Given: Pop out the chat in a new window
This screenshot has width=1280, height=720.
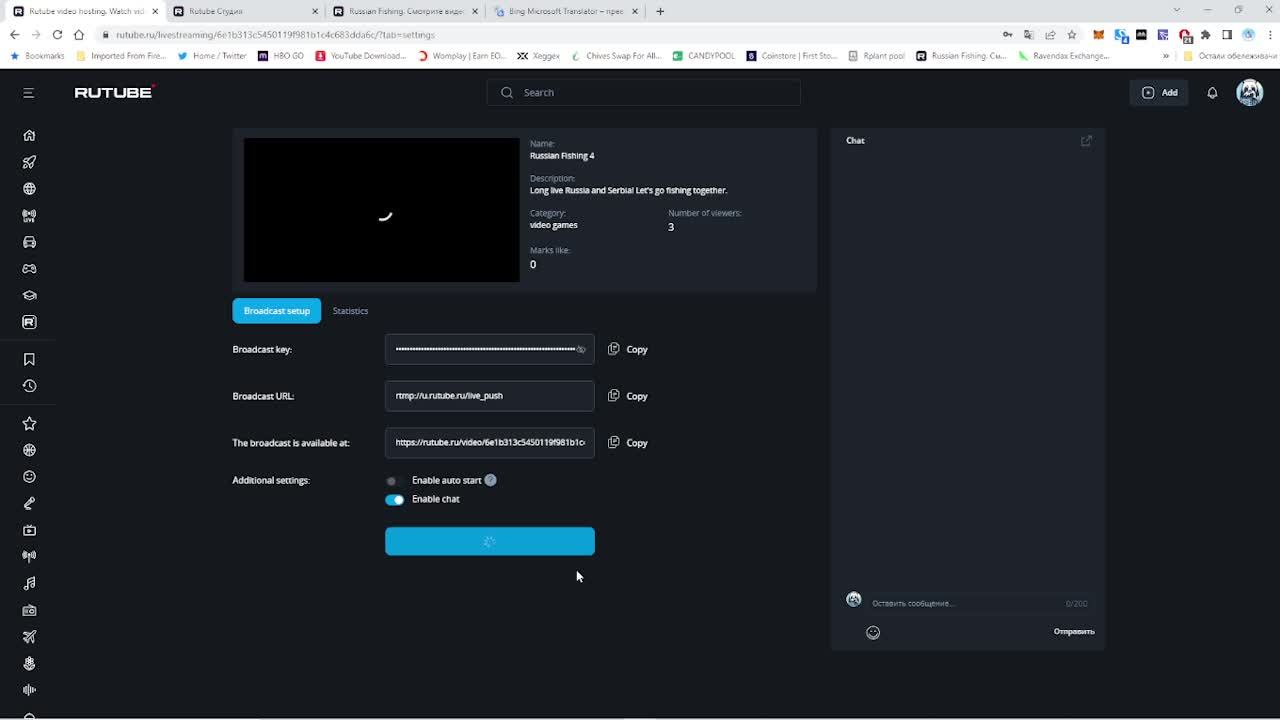Looking at the screenshot, I should pyautogui.click(x=1086, y=141).
